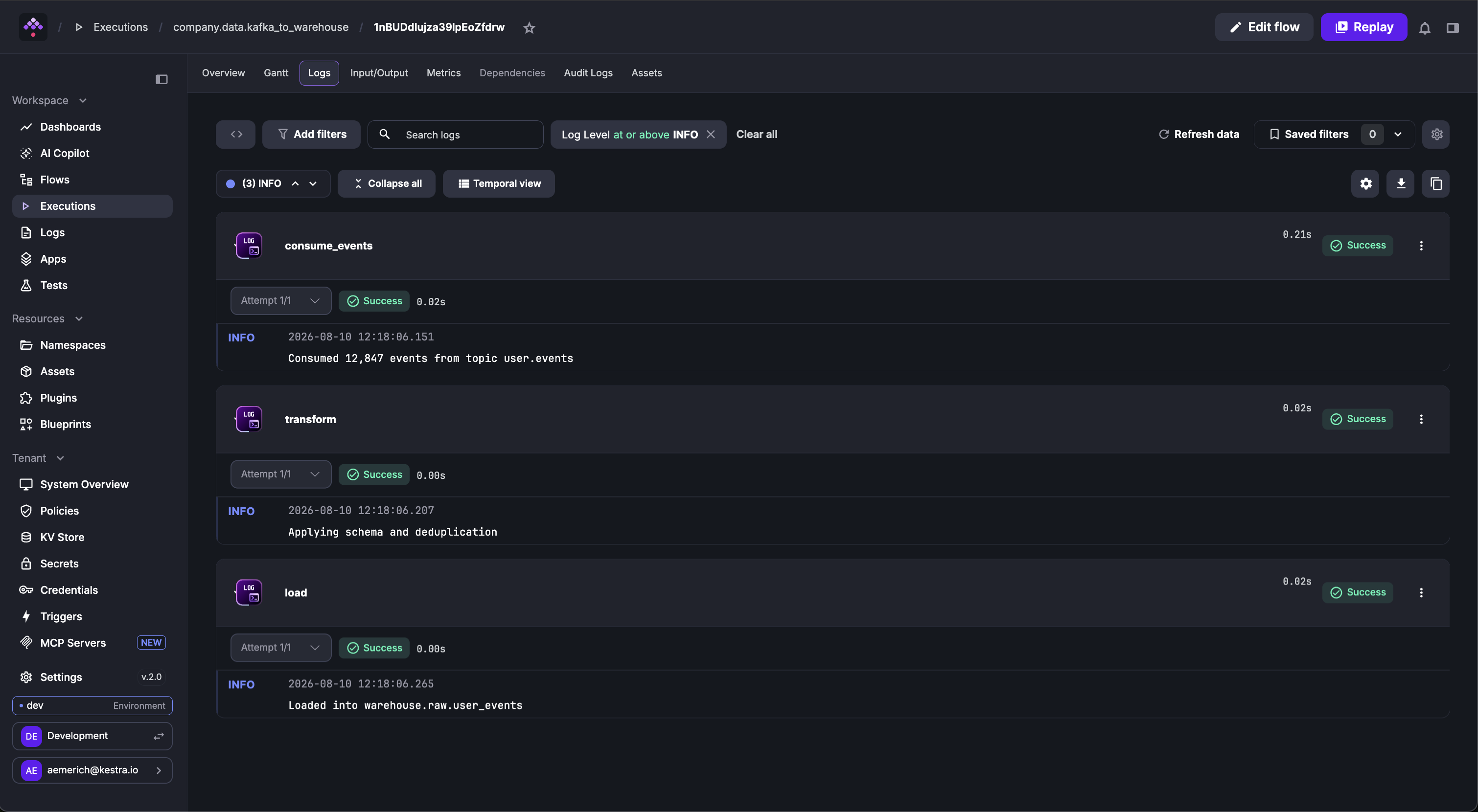Viewport: 1478px width, 812px height.
Task: Open the notifications bell
Action: pyautogui.click(x=1425, y=27)
